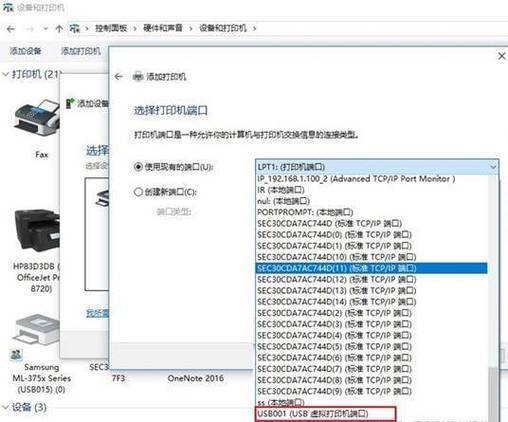This screenshot has width=508, height=422.
Task: Go up one folder level arrow
Action: point(59,29)
